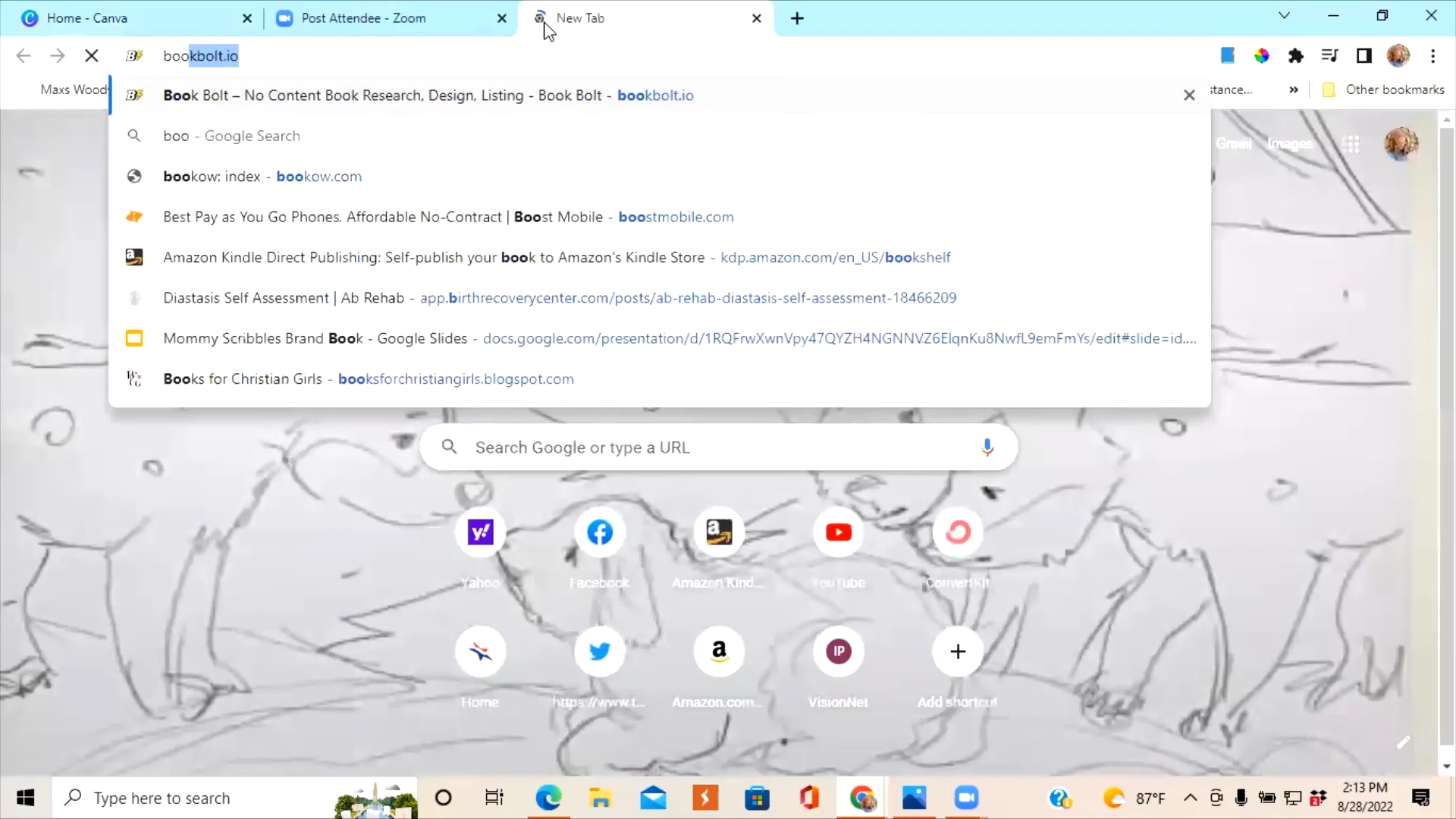The height and width of the screenshot is (819, 1456).
Task: Start voice search with microphone icon
Action: (987, 447)
